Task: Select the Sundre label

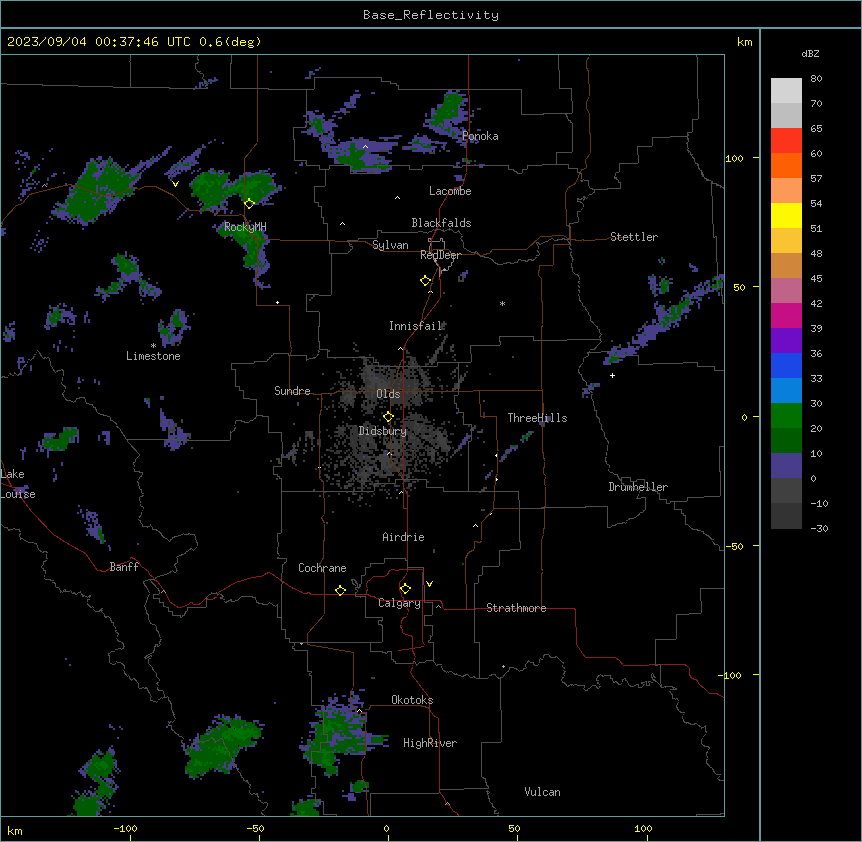Action: (292, 391)
